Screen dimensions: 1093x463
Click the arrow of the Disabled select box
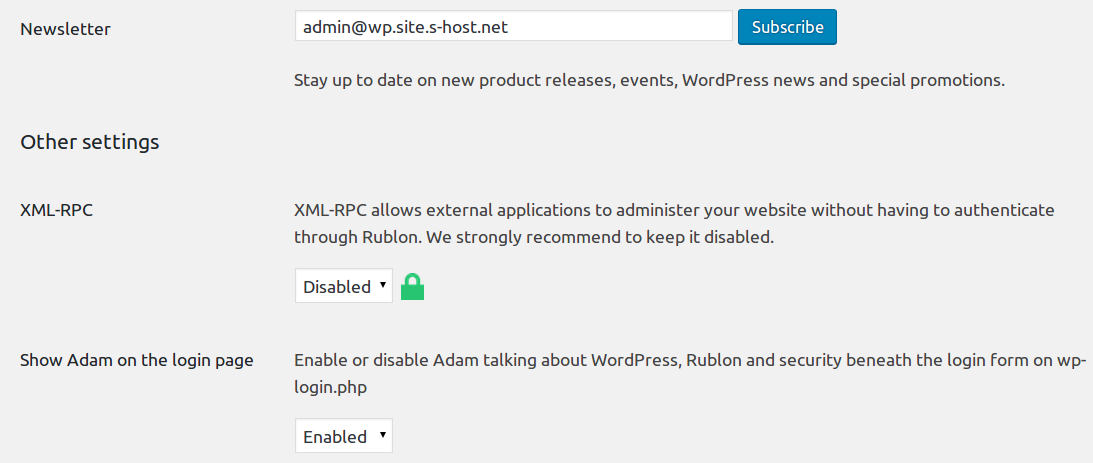[382, 285]
